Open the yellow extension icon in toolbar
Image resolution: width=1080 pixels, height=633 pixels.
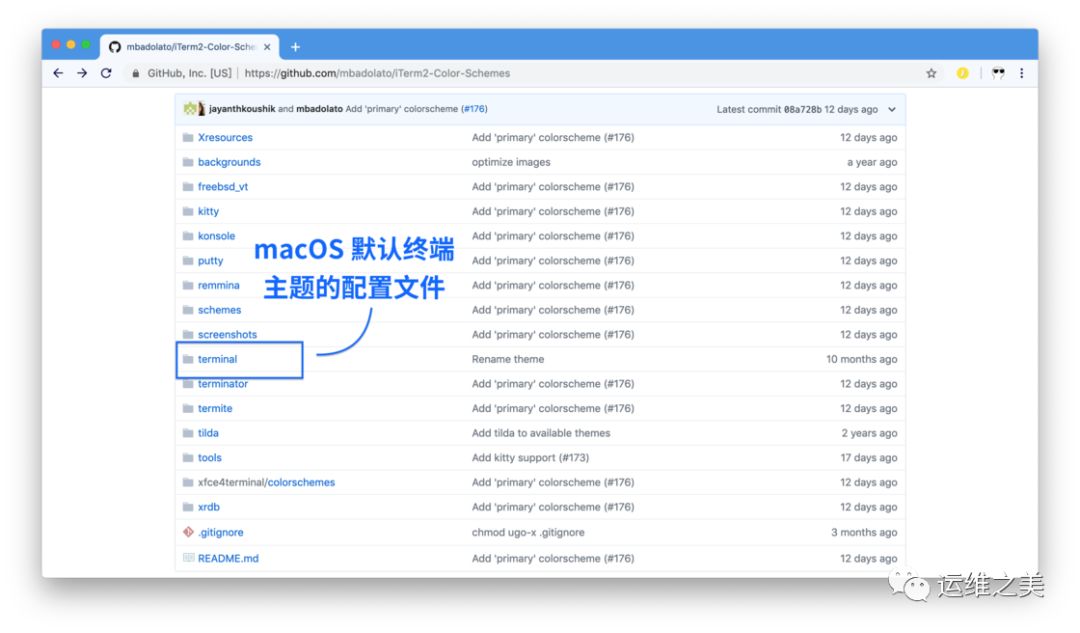pyautogui.click(x=962, y=73)
